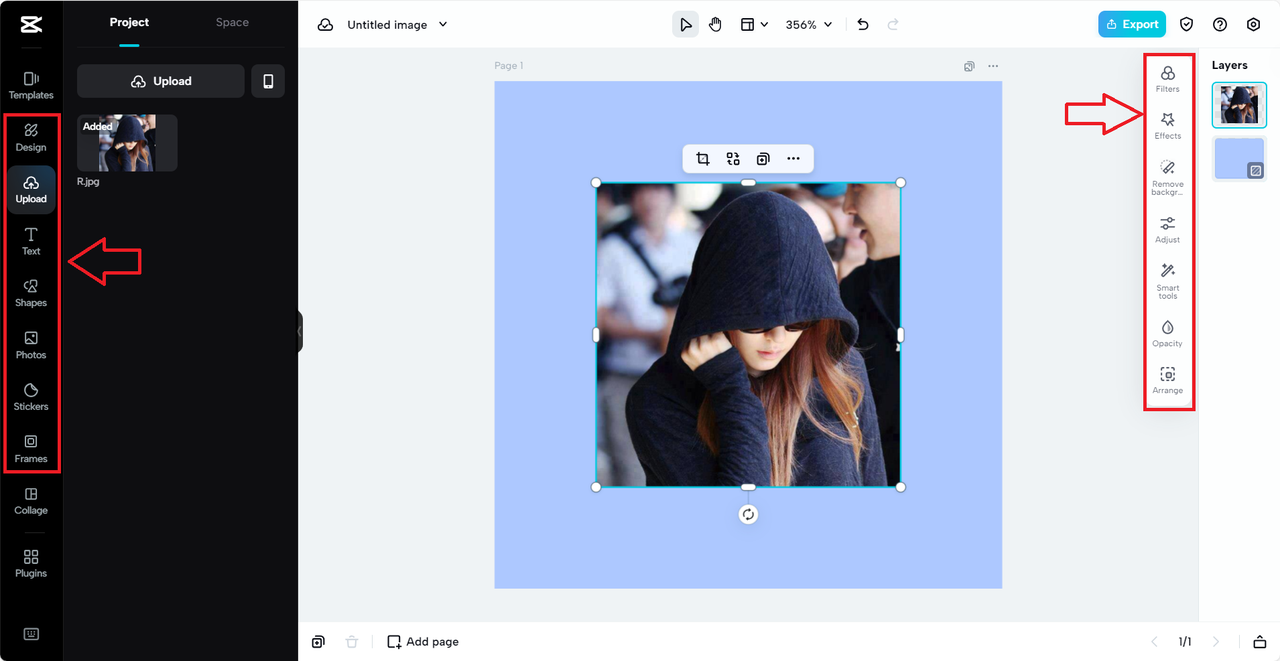Select the Crop tool above the image
1280x661 pixels.
click(703, 158)
